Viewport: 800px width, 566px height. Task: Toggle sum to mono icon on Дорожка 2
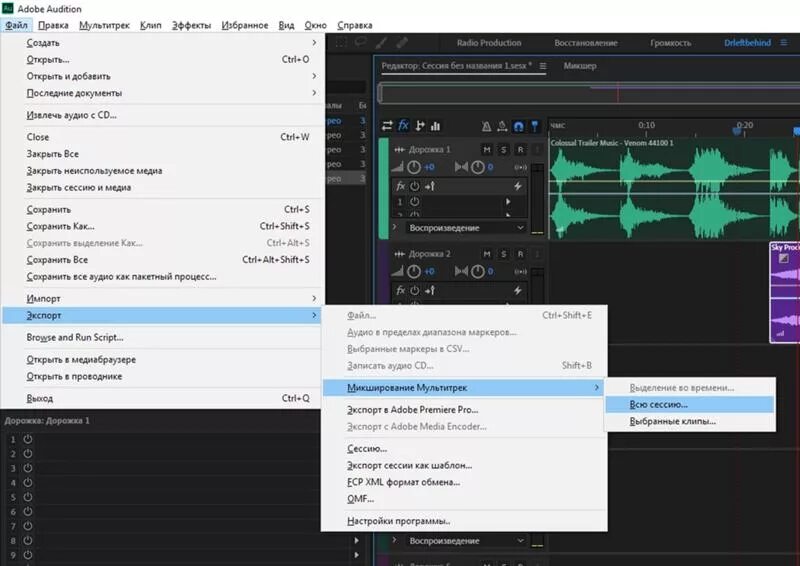tap(520, 272)
